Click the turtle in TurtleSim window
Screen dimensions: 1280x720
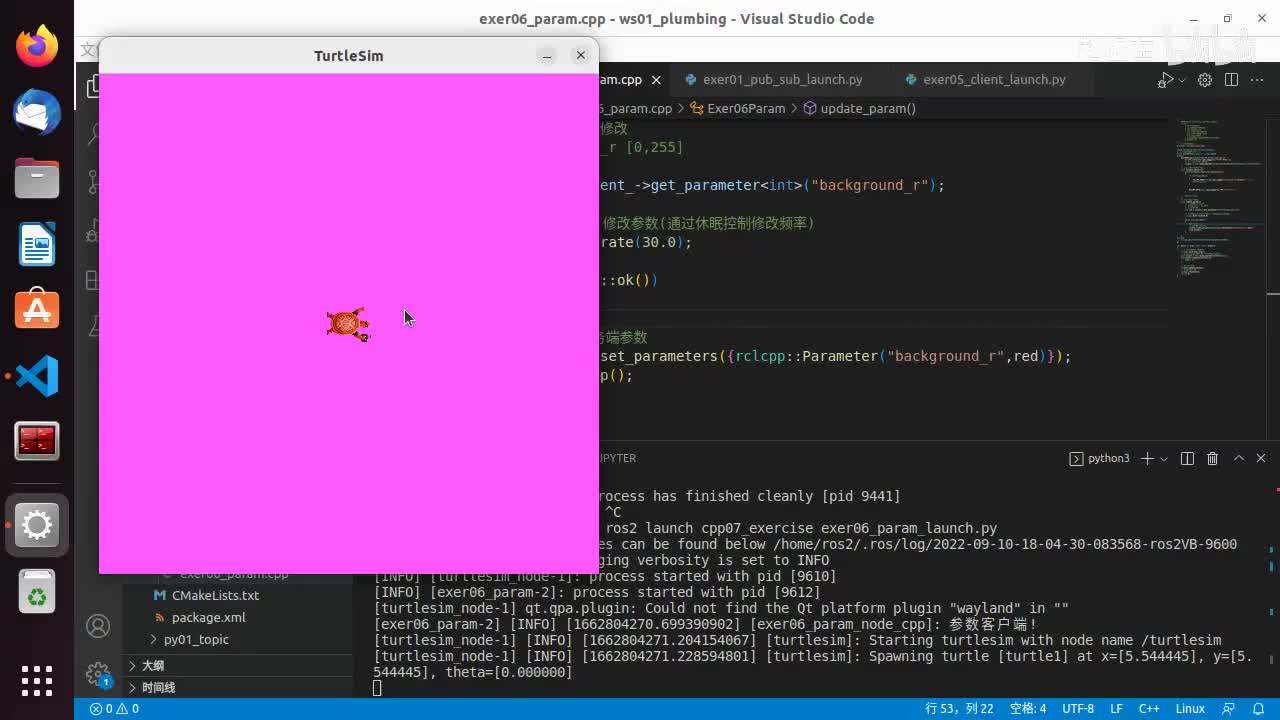[x=348, y=324]
